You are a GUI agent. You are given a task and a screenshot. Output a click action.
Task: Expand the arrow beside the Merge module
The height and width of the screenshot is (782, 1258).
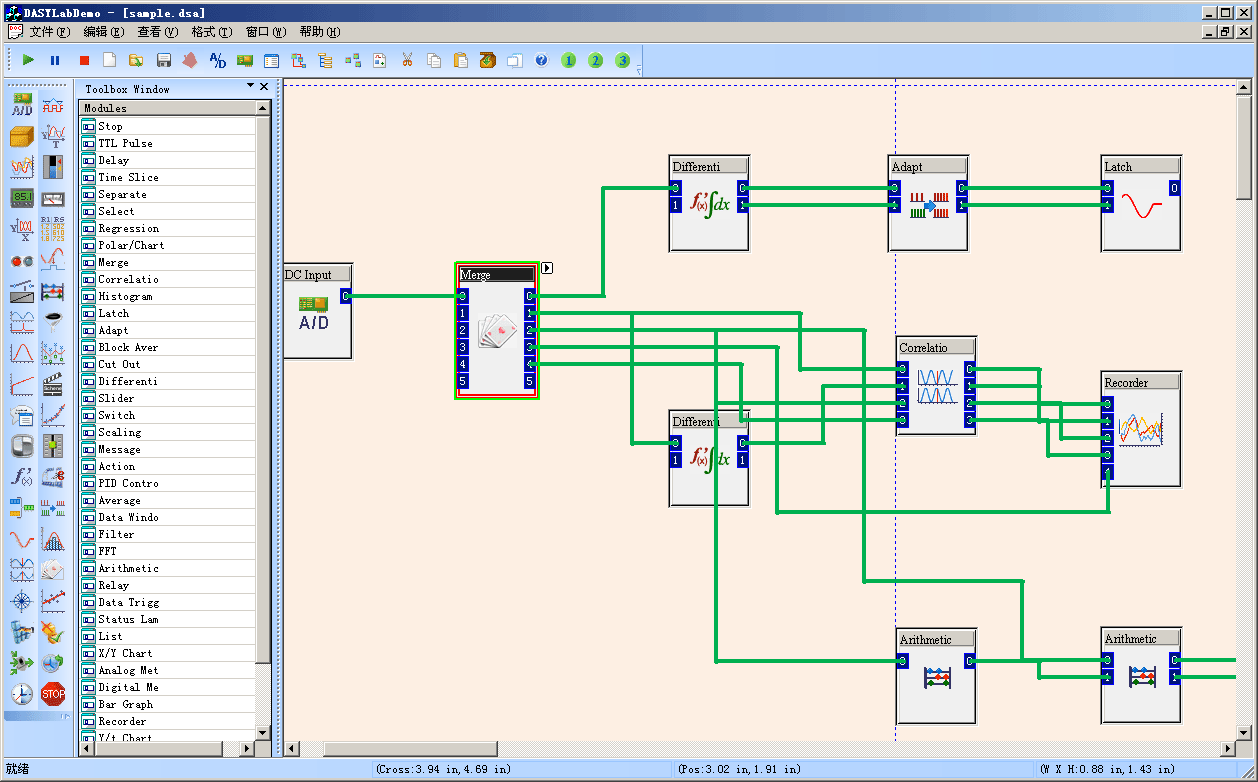click(547, 267)
